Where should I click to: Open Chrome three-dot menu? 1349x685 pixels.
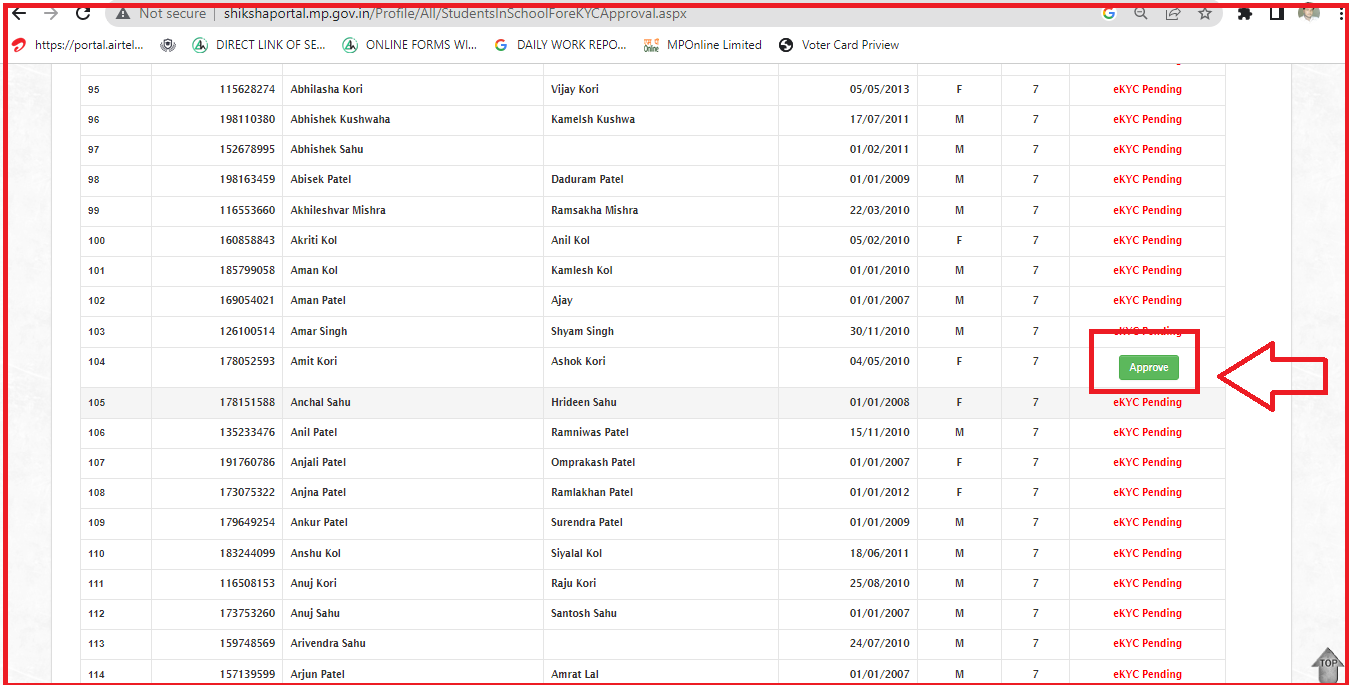1340,14
